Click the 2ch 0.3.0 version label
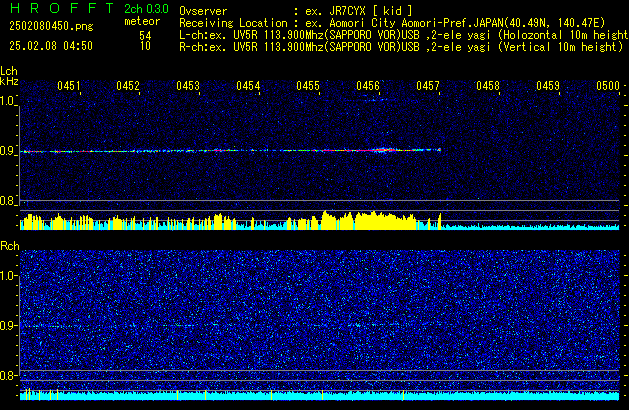 pyautogui.click(x=146, y=9)
